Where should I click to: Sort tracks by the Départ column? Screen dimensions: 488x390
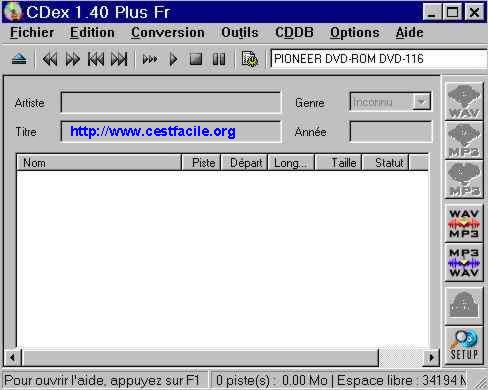(x=244, y=163)
